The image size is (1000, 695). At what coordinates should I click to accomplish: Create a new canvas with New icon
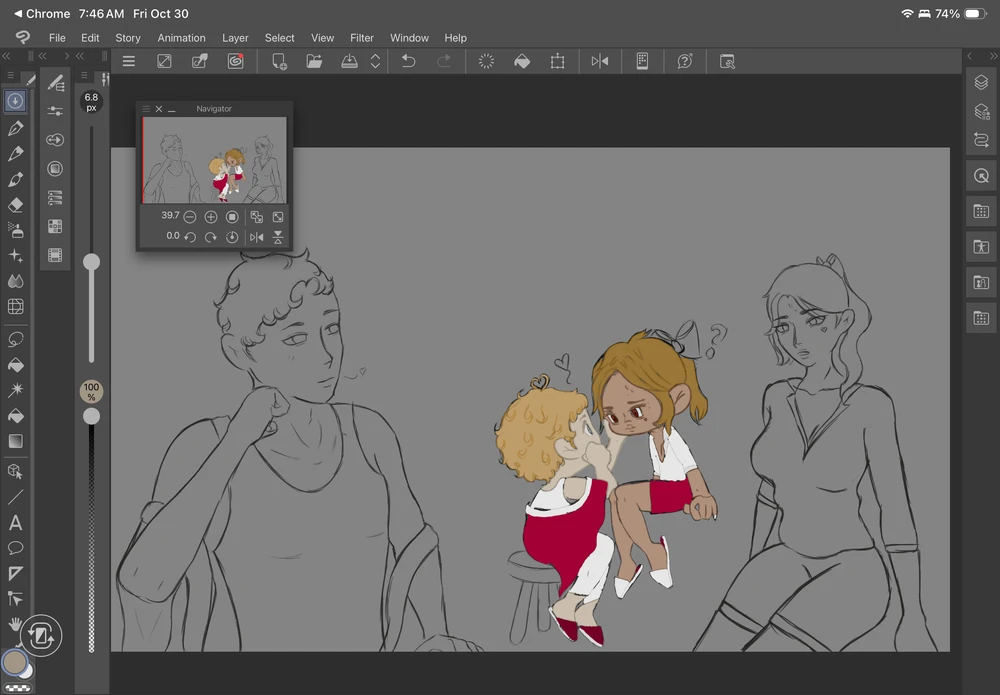279,61
